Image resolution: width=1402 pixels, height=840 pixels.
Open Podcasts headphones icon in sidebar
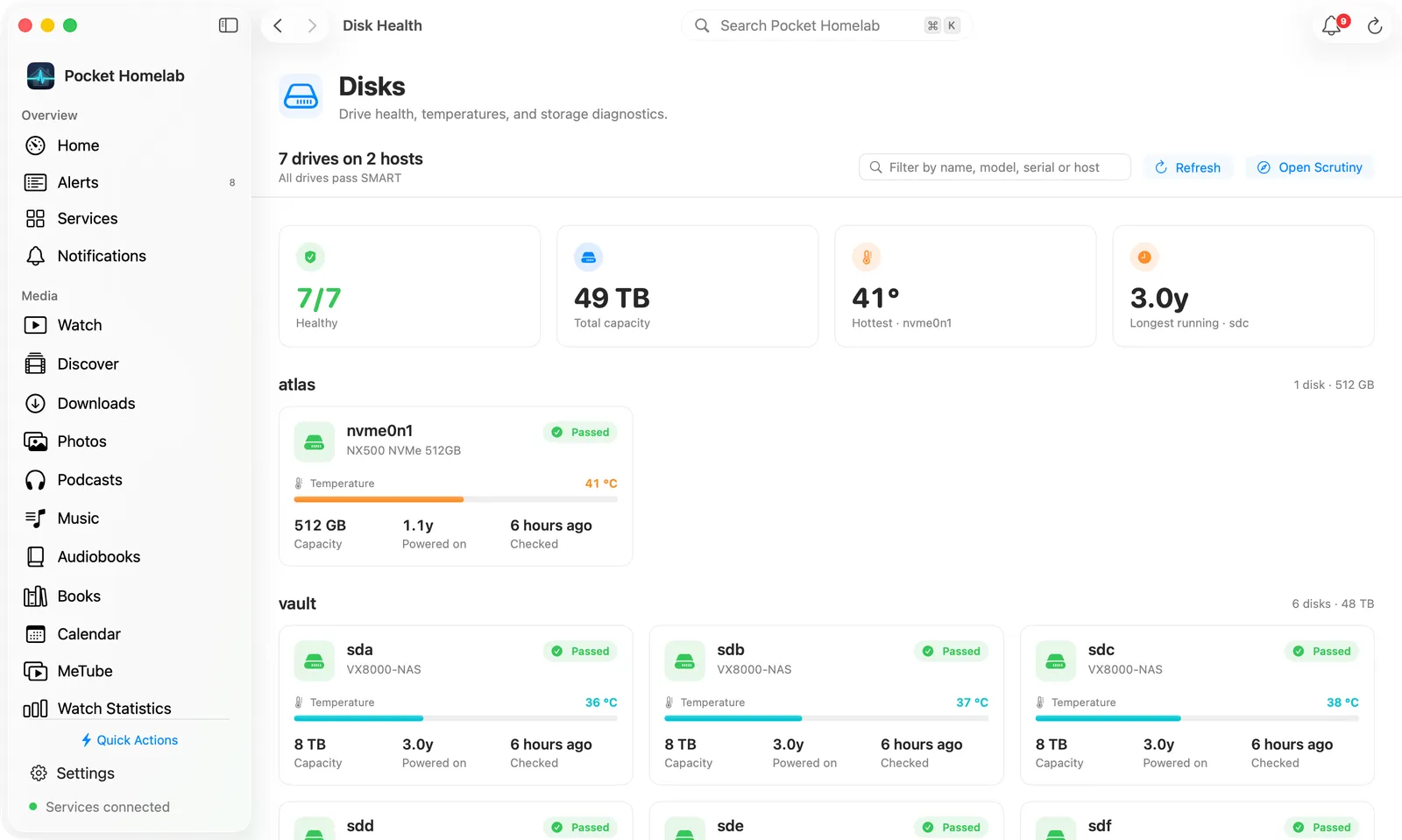[x=35, y=480]
